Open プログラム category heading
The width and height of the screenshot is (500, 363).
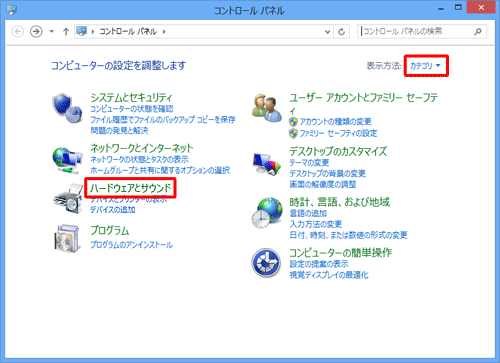coord(110,230)
